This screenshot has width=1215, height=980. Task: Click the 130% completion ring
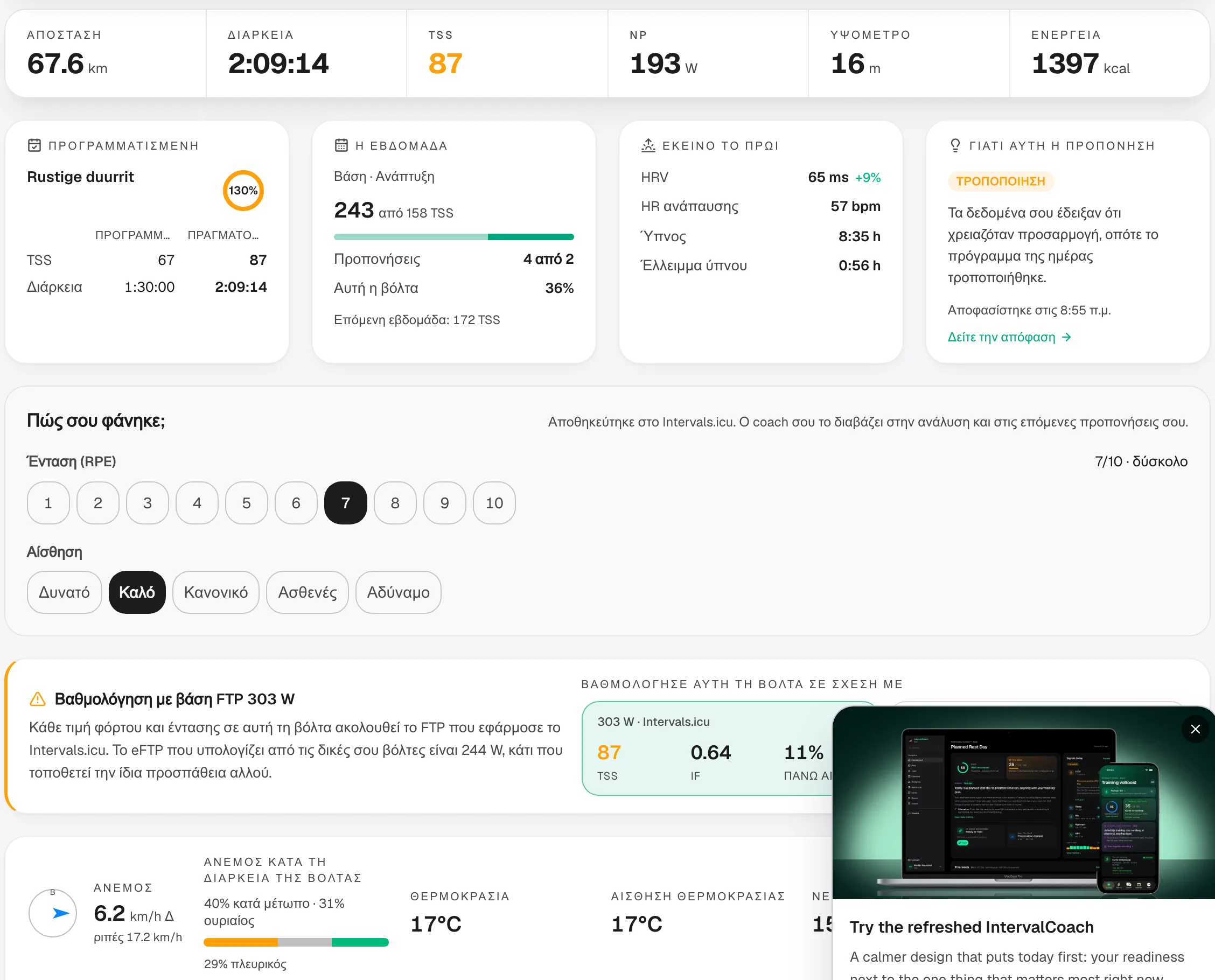[243, 191]
